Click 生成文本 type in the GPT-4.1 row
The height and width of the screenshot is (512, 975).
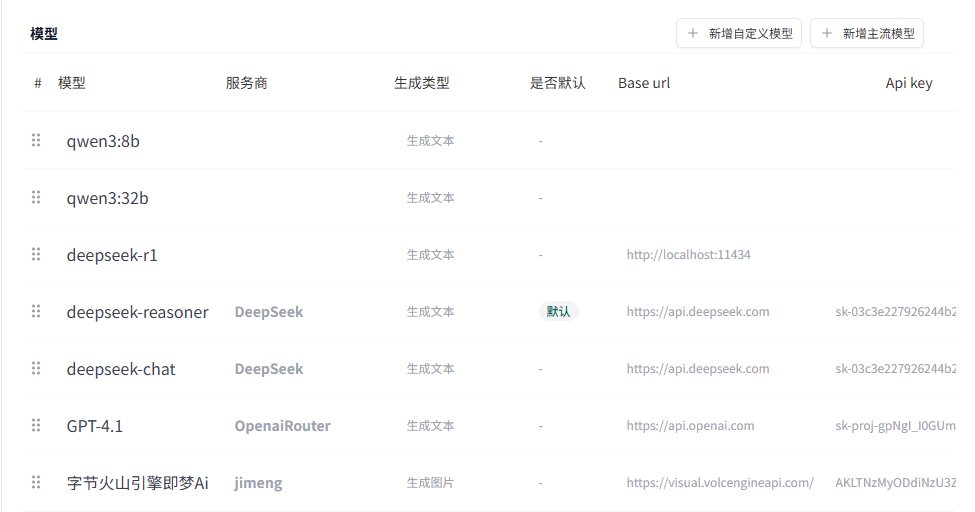pos(430,426)
